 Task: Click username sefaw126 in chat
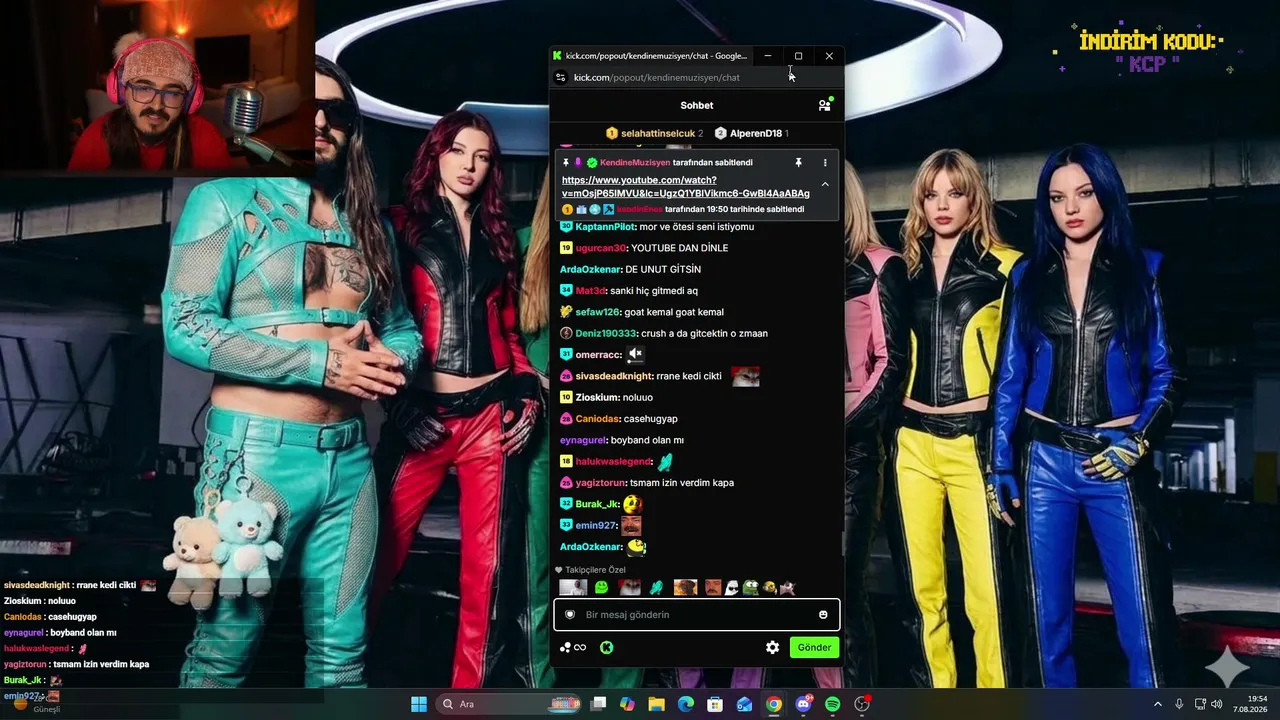click(597, 312)
